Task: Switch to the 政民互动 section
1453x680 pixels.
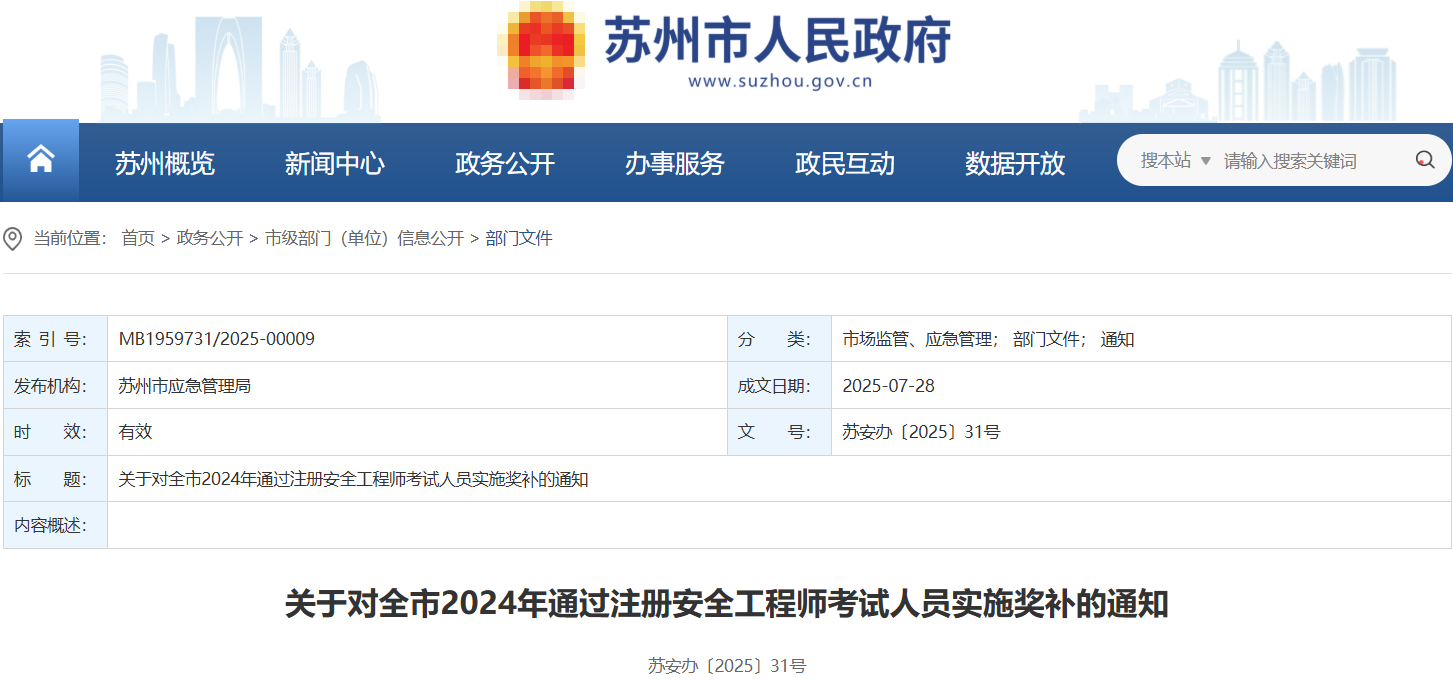Action: coord(845,163)
